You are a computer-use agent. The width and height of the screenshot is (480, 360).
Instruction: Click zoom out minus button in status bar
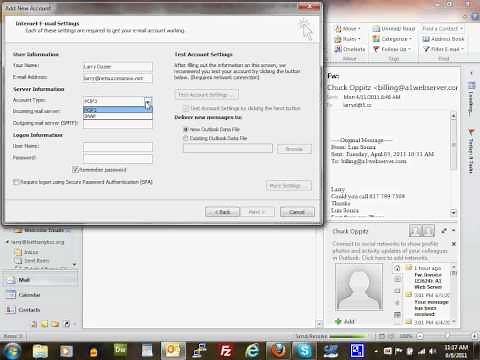[420, 336]
